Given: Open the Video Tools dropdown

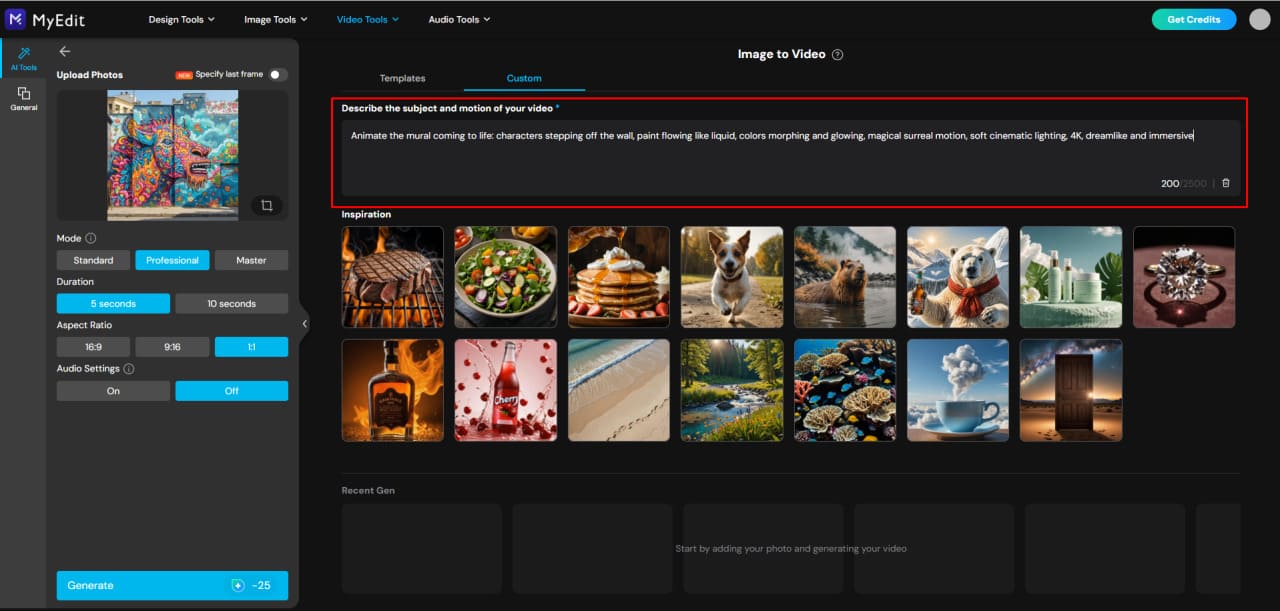Looking at the screenshot, I should coord(367,18).
